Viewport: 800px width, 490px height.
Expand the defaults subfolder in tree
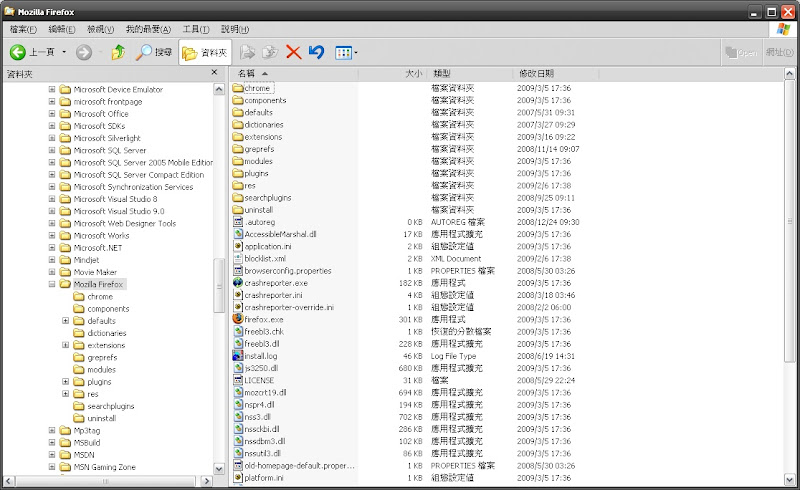point(65,321)
